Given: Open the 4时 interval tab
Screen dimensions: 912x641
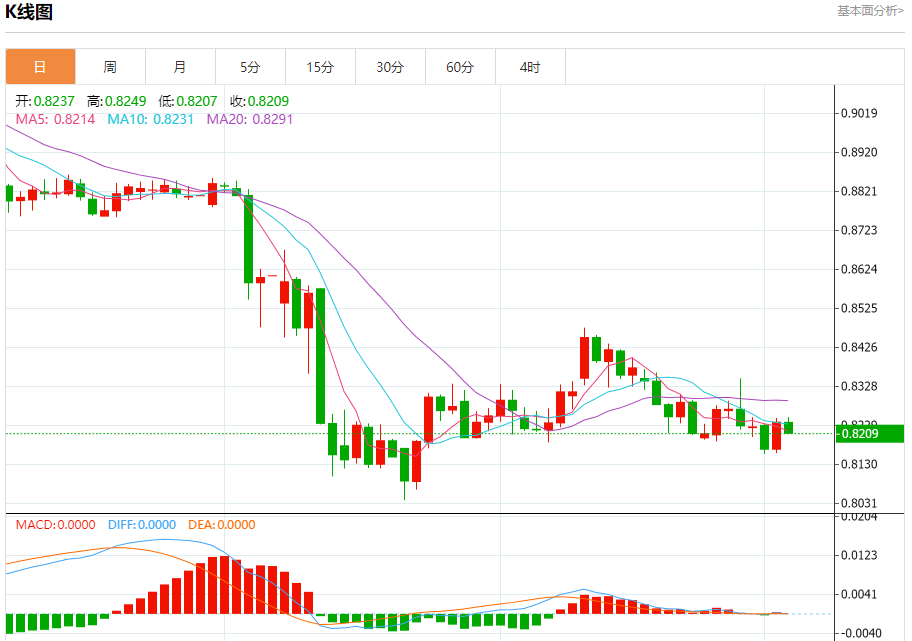Looking at the screenshot, I should (530, 67).
